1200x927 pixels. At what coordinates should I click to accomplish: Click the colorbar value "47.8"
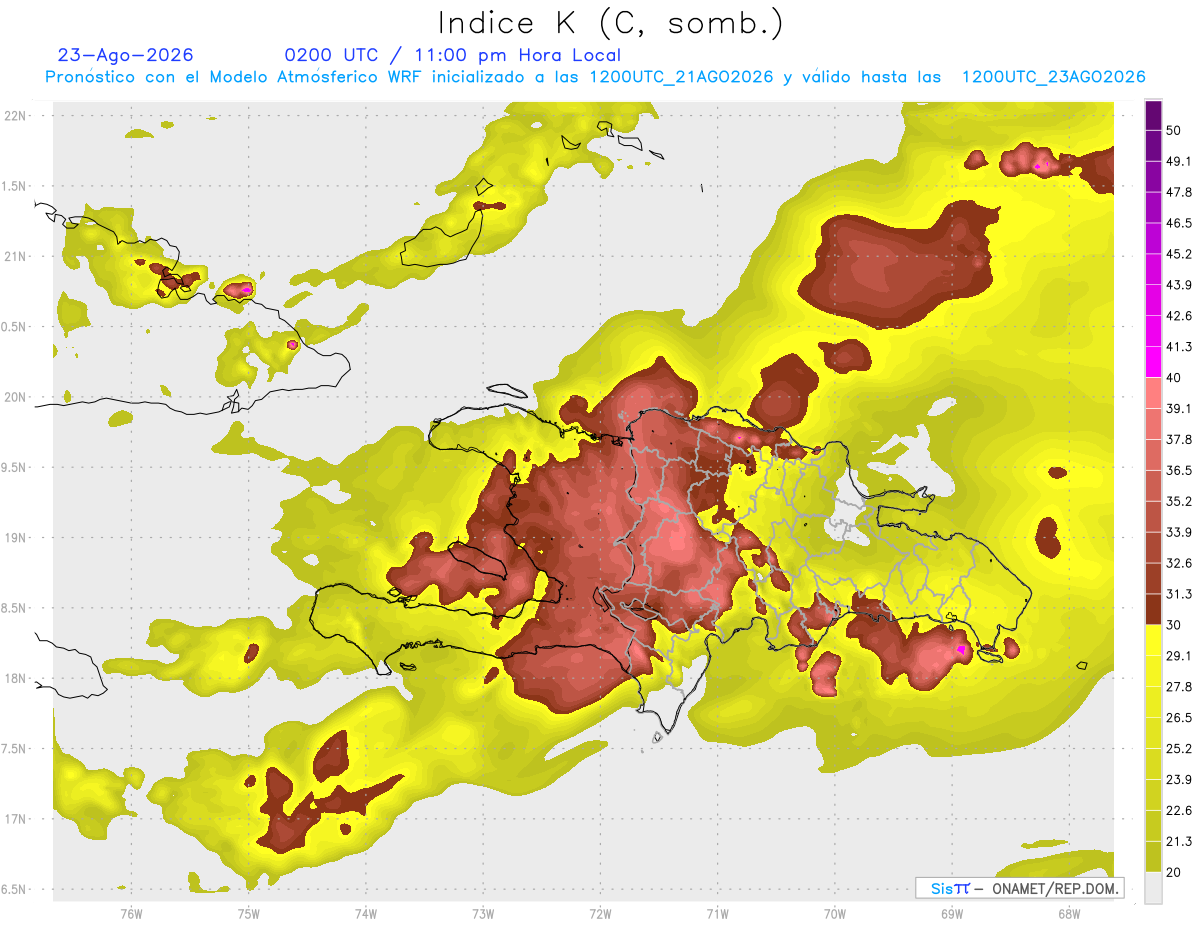coord(1180,193)
